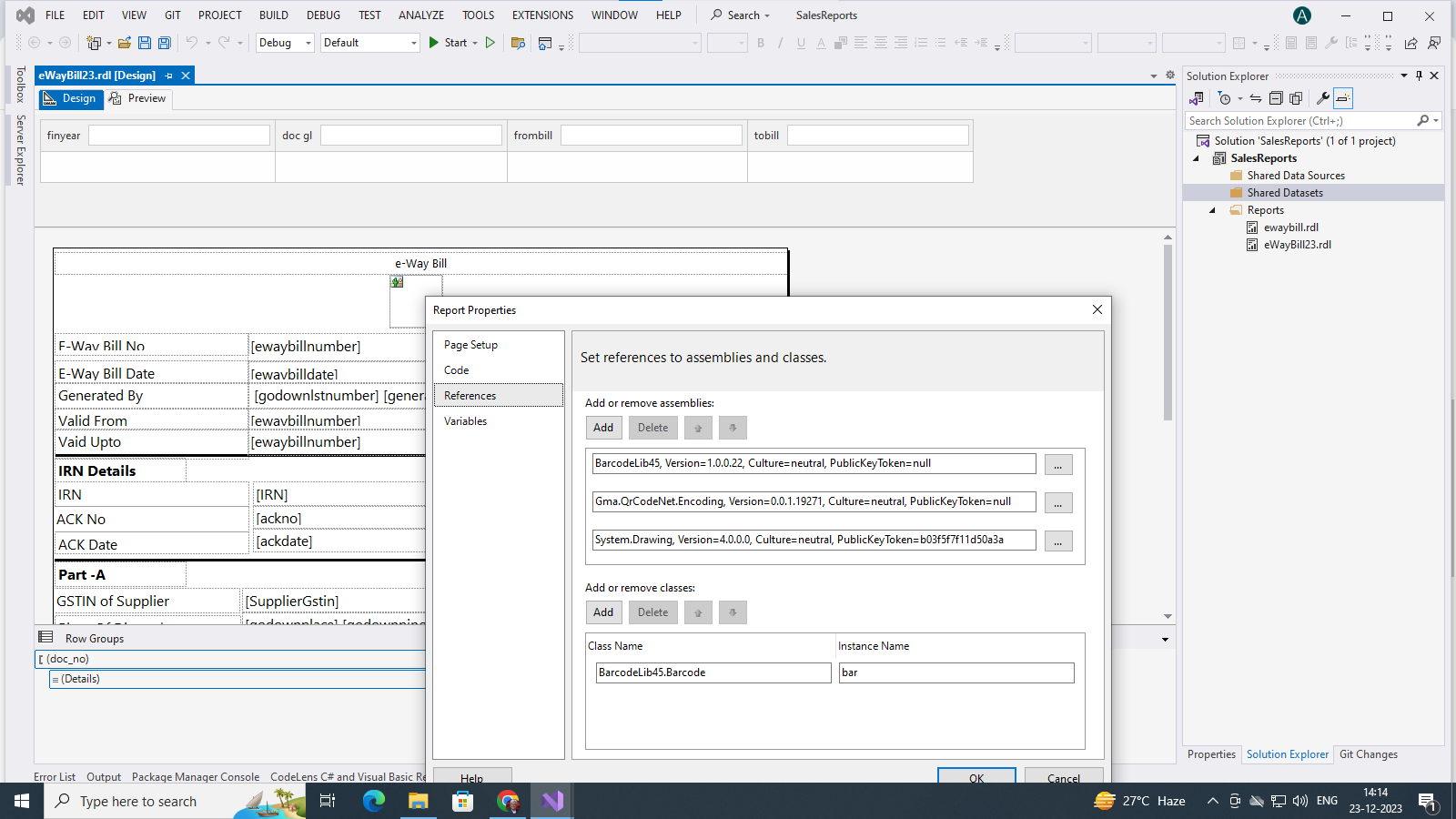The image size is (1456, 819).
Task: Save the current file with the toolbar Save icon
Action: (145, 43)
